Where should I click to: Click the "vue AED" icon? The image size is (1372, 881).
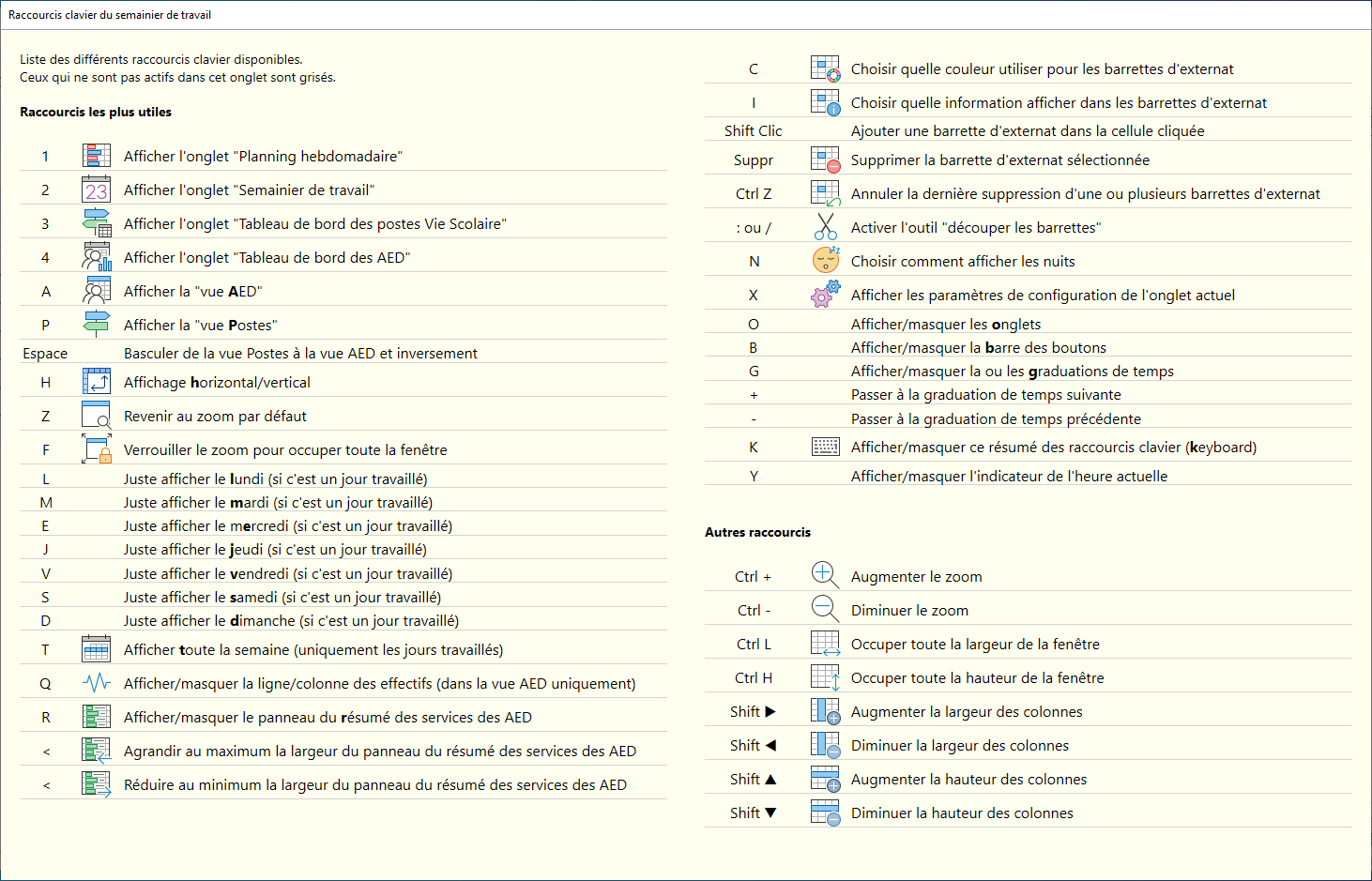pyautogui.click(x=96, y=291)
